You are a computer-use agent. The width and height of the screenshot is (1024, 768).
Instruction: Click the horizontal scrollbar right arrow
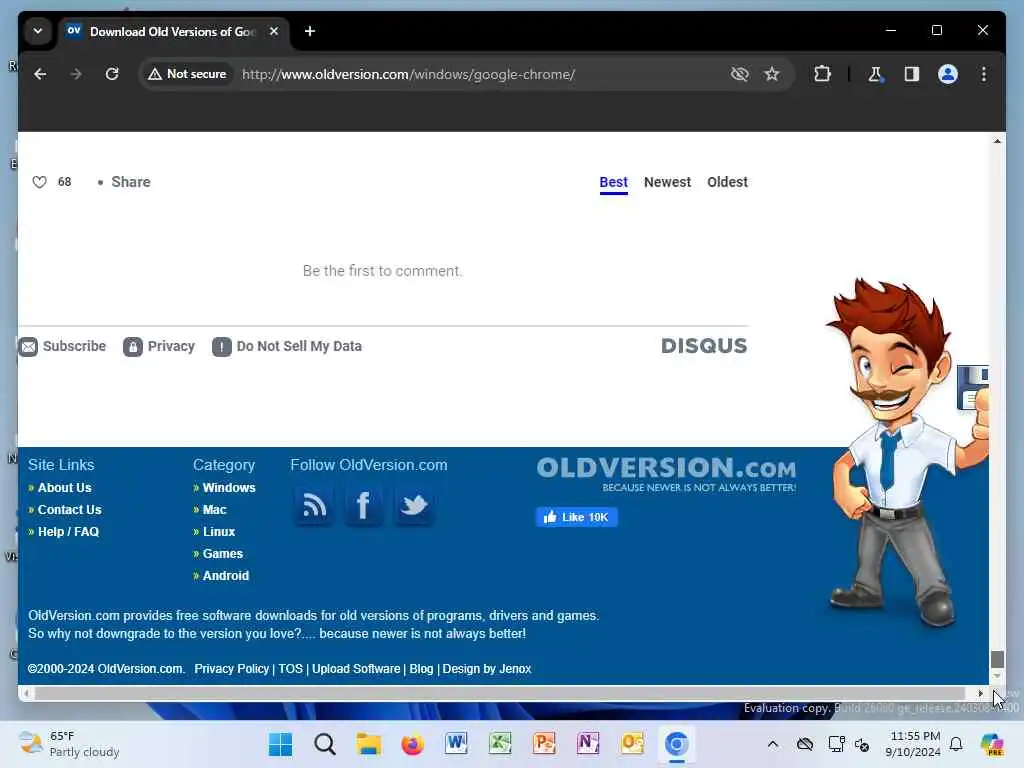(980, 693)
